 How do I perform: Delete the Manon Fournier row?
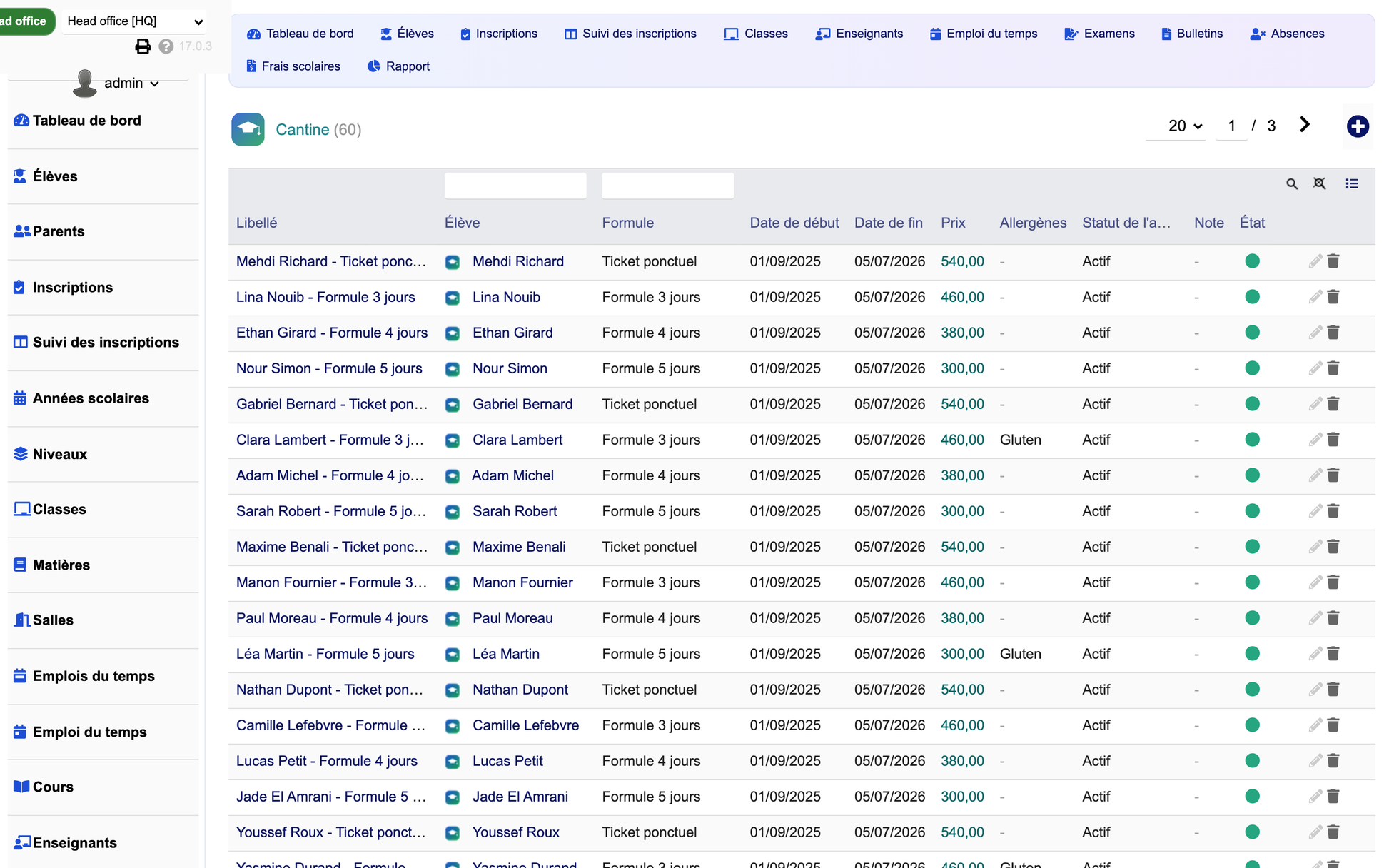pyautogui.click(x=1333, y=582)
